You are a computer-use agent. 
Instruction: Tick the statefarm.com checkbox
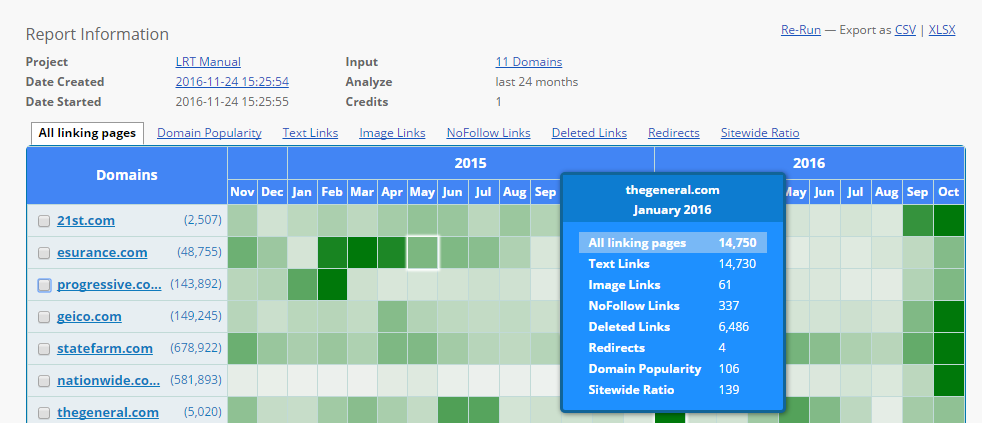coord(44,349)
